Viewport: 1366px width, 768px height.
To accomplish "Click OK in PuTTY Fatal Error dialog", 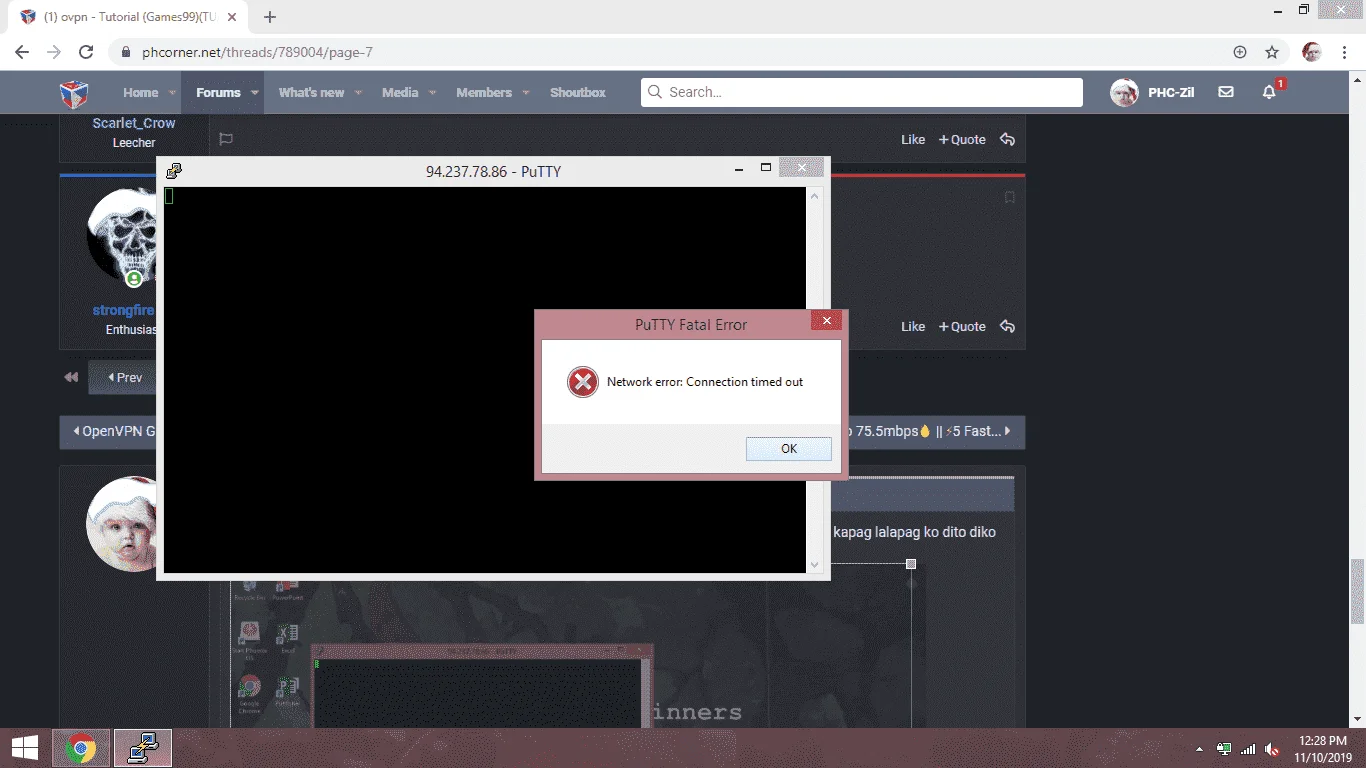I will click(x=788, y=449).
